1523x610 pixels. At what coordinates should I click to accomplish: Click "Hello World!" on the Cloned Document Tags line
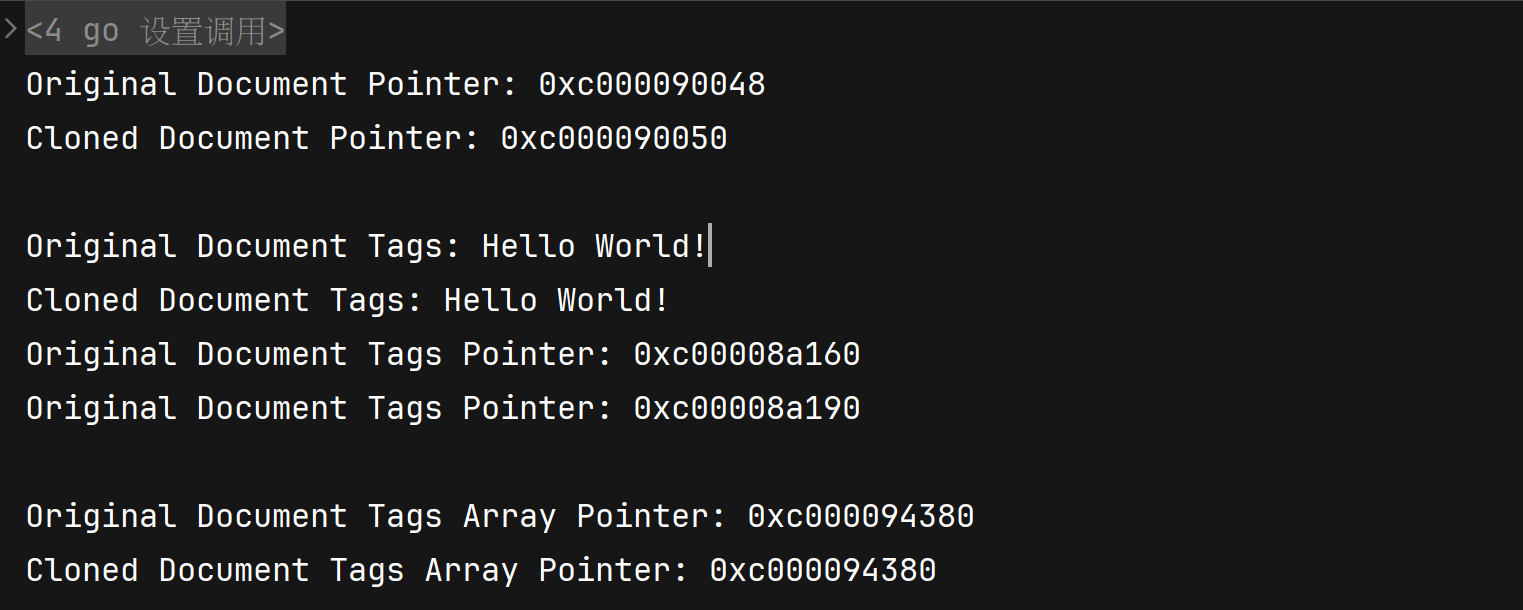pos(557,301)
